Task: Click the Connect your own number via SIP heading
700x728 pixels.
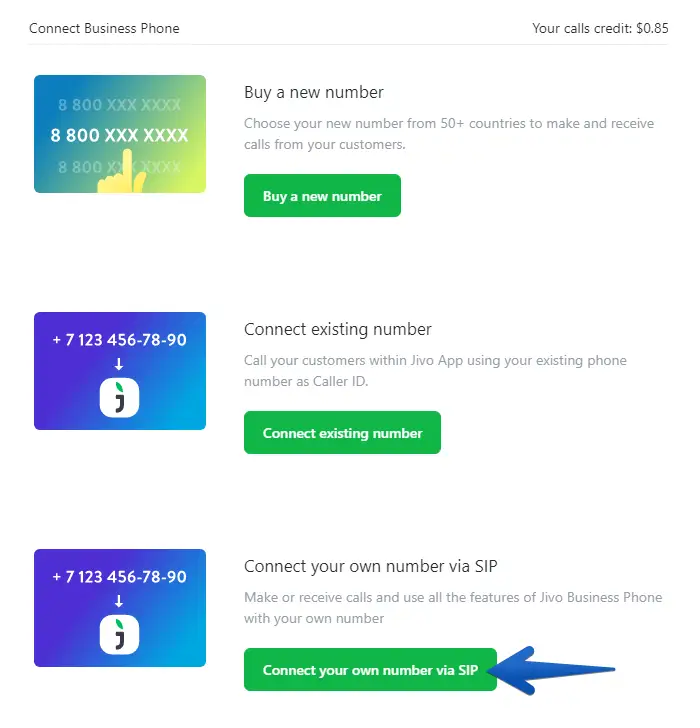Action: pyautogui.click(x=370, y=567)
